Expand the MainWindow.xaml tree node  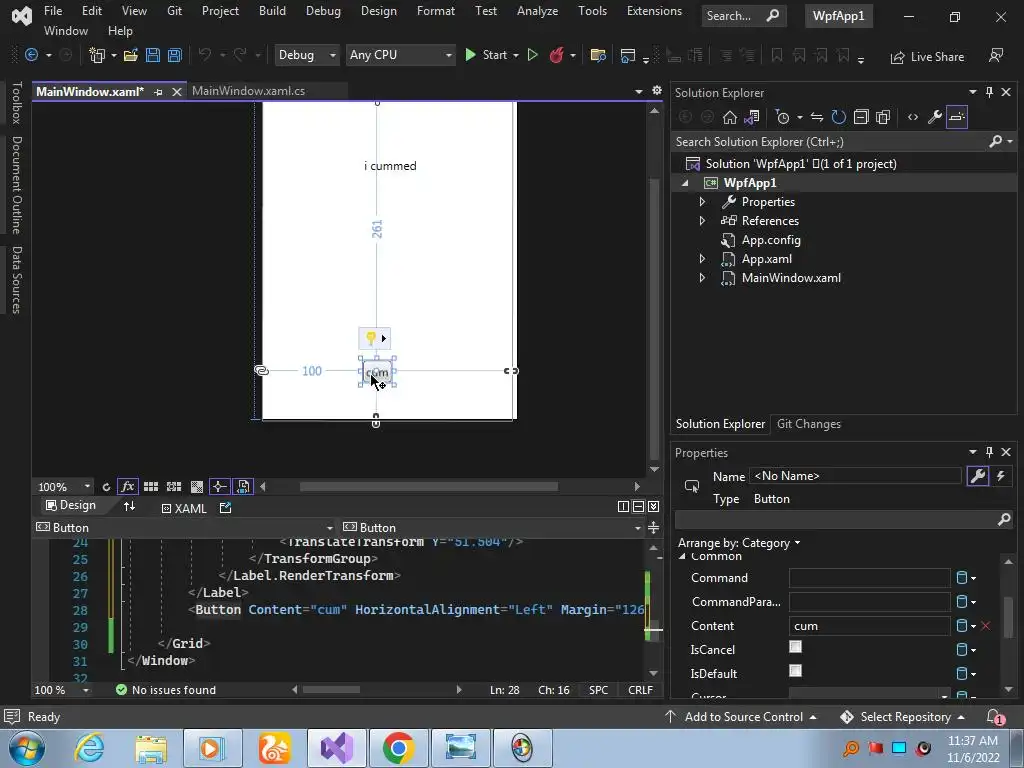tap(702, 278)
